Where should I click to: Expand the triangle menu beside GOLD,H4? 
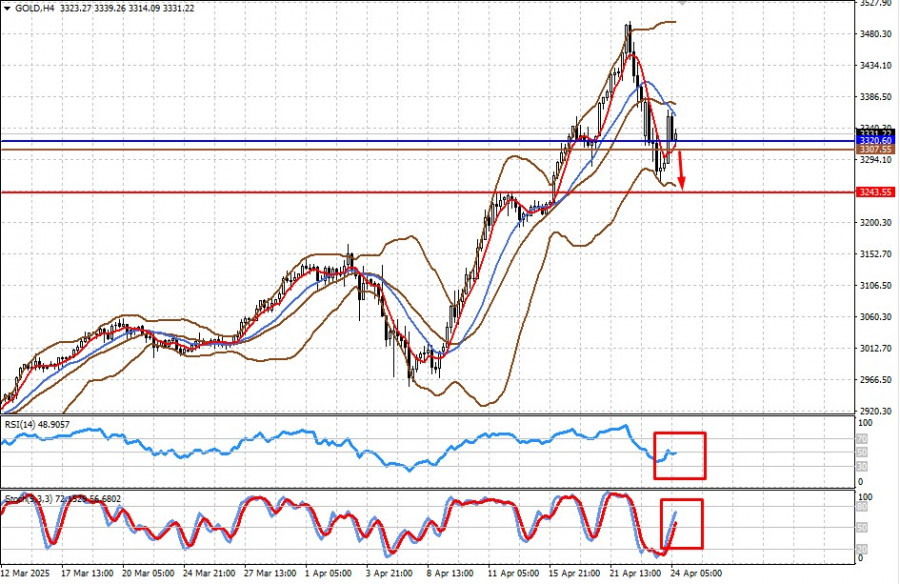pos(8,8)
